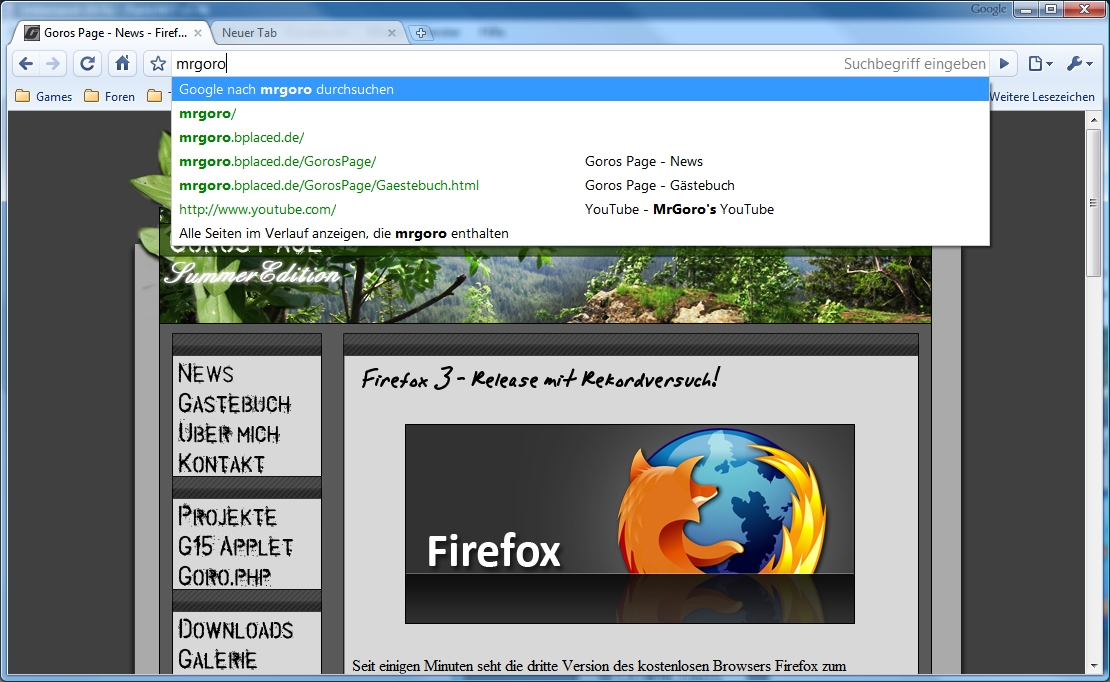
Task: Open the Kontakt sidebar link
Action: pos(221,463)
